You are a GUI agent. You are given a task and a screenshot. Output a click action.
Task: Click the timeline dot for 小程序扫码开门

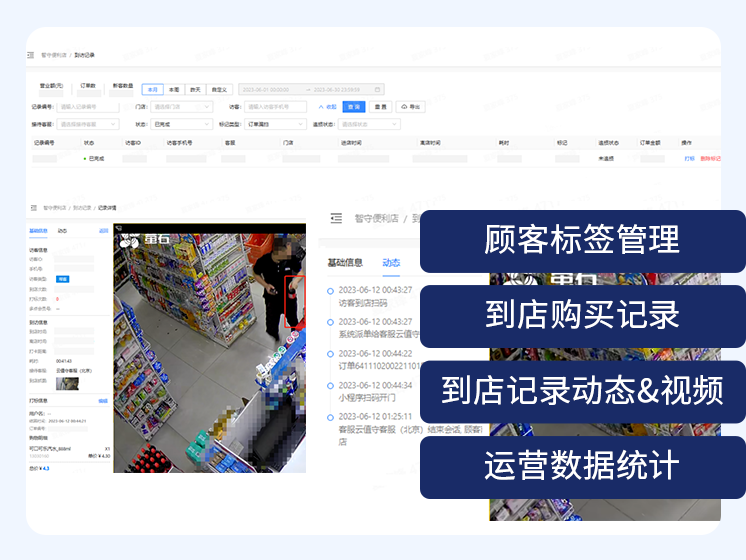tap(331, 386)
